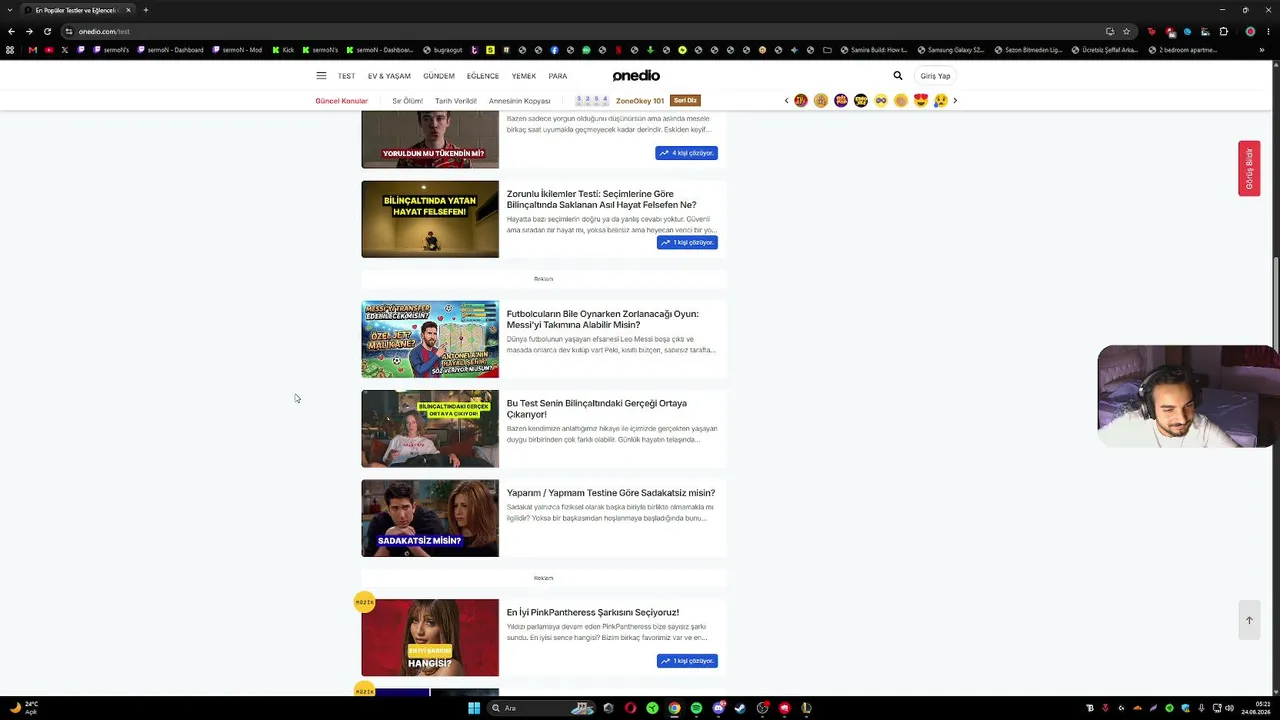
Task: Open the Bilinçaltında Yatan Hayat Felsefen thumbnail
Action: tap(430, 219)
